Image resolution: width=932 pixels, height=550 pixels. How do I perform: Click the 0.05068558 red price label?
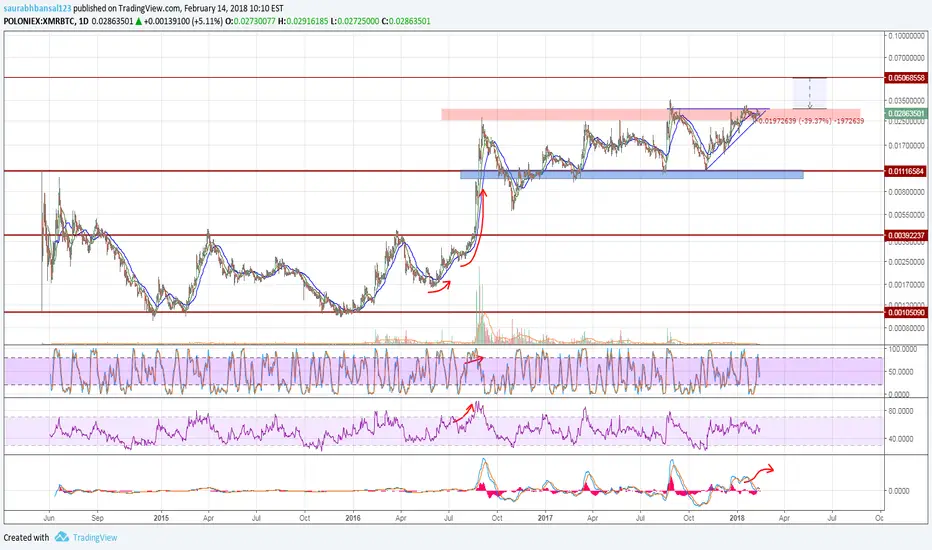point(906,78)
